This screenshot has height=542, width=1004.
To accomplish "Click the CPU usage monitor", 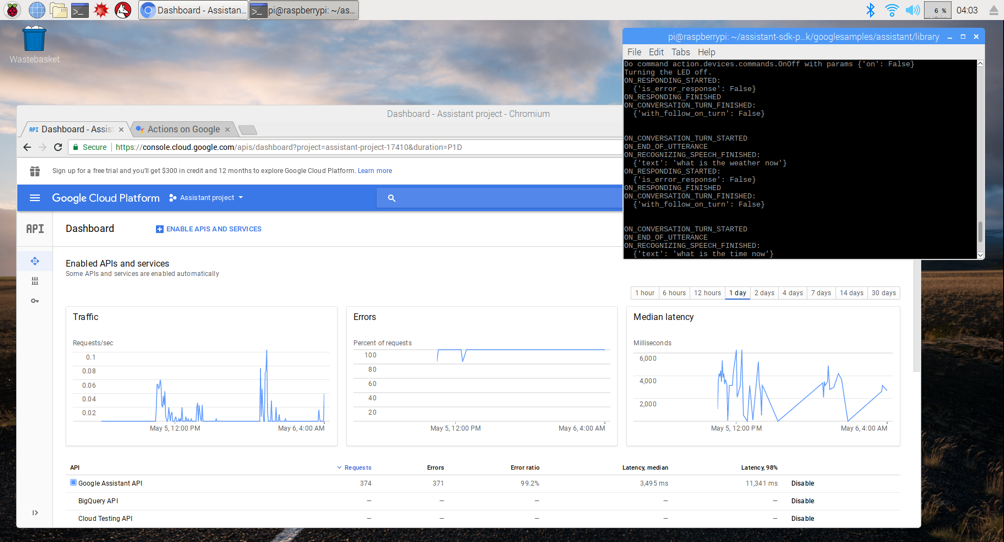I will click(938, 10).
